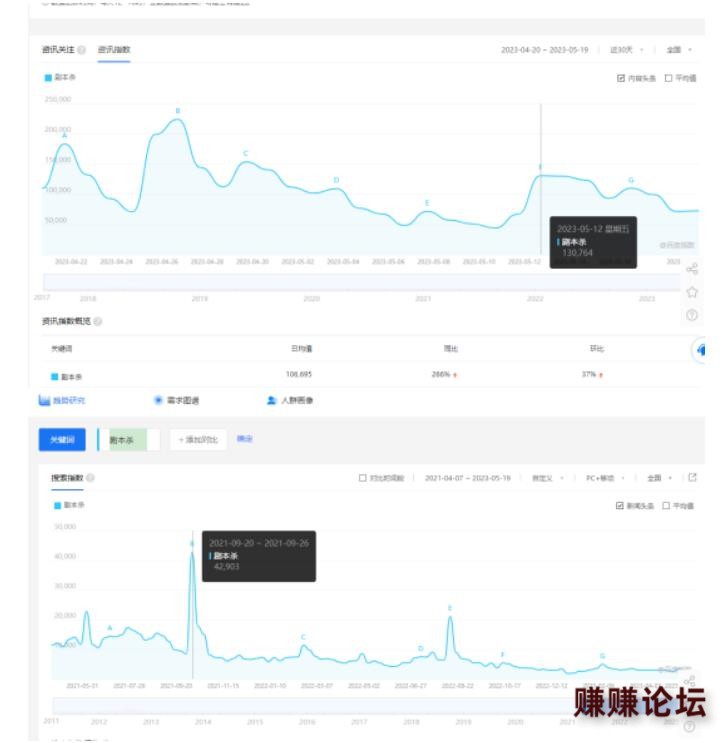Click the 需求图谱 circle icon

point(158,400)
